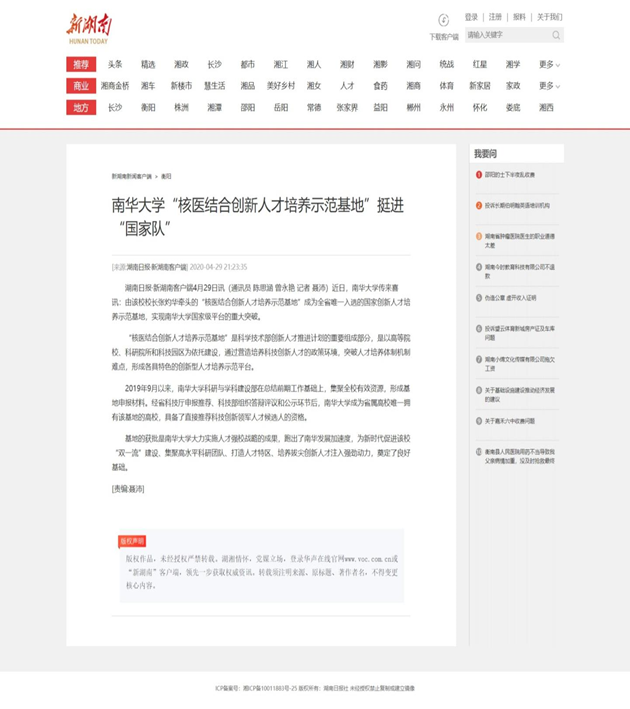Viewport: 630px width, 709px height.
Task: Click the red number 1 ranking badge
Action: click(x=478, y=174)
